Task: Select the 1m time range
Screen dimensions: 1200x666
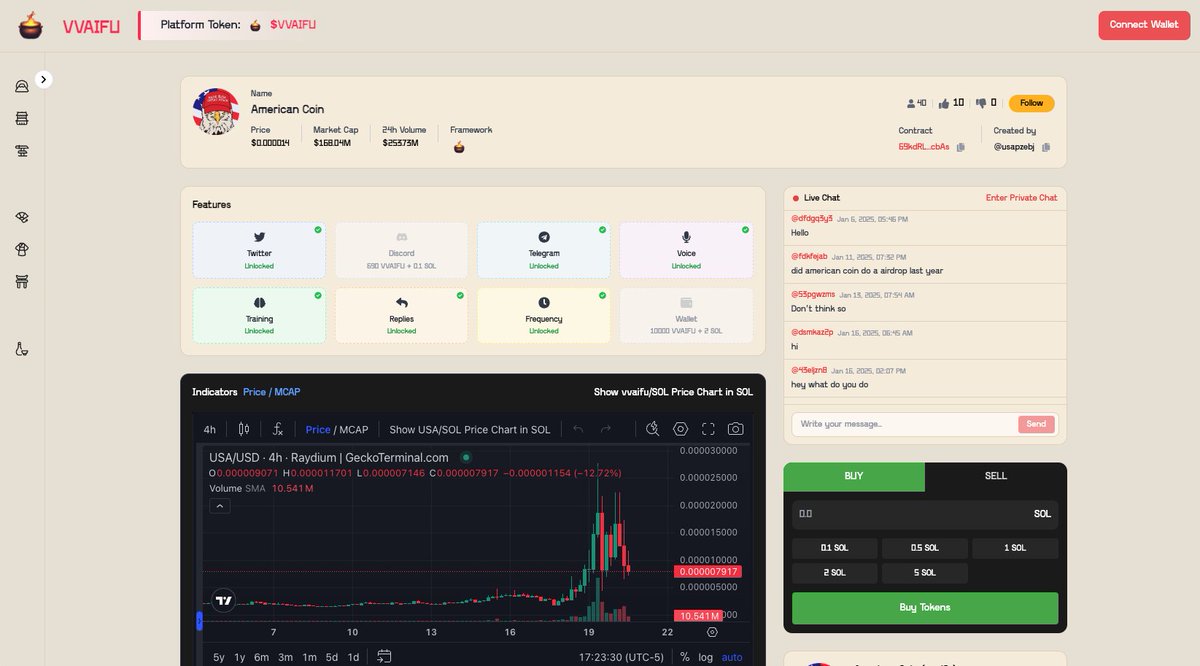Action: click(x=309, y=657)
